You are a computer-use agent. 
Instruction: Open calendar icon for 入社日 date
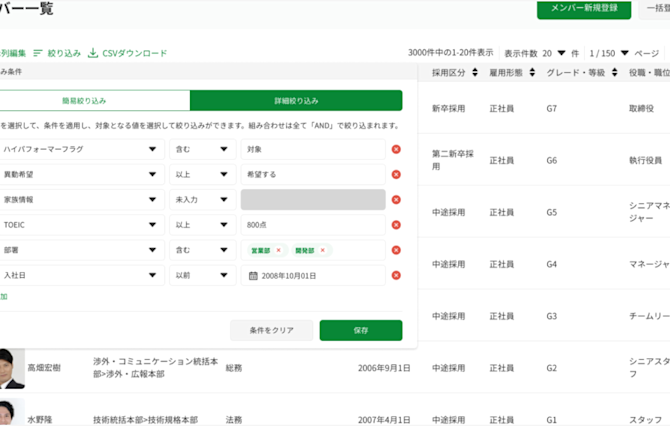[x=253, y=276]
